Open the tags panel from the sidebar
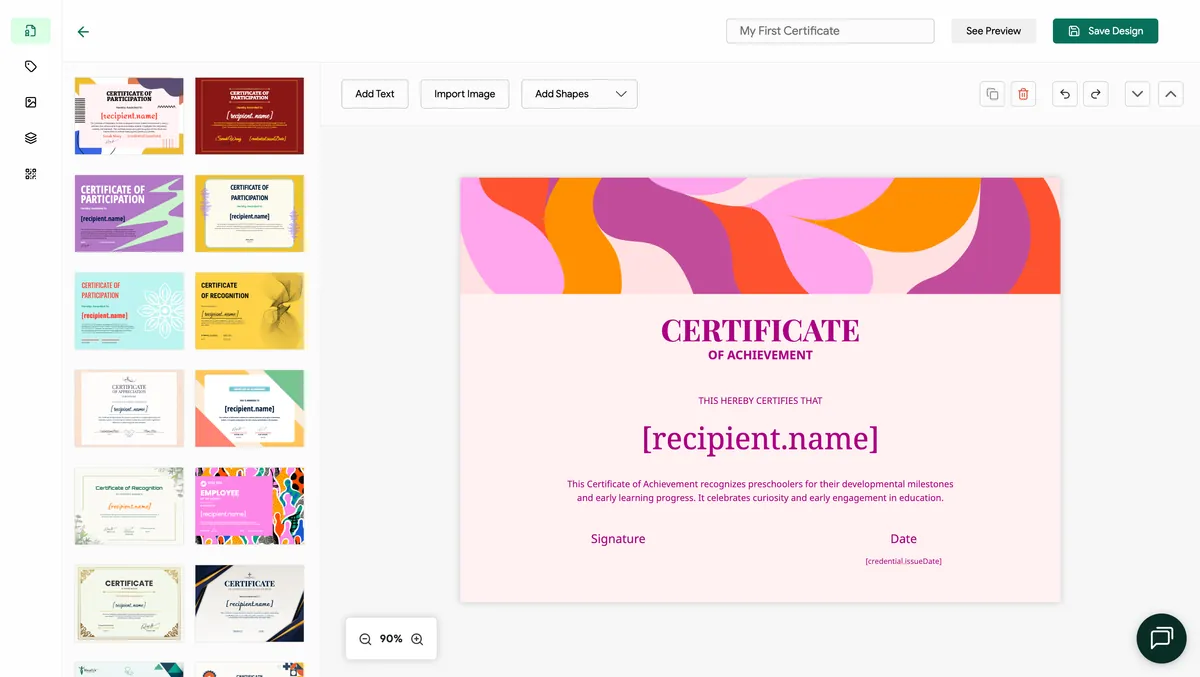Image resolution: width=1200 pixels, height=677 pixels. click(30, 66)
